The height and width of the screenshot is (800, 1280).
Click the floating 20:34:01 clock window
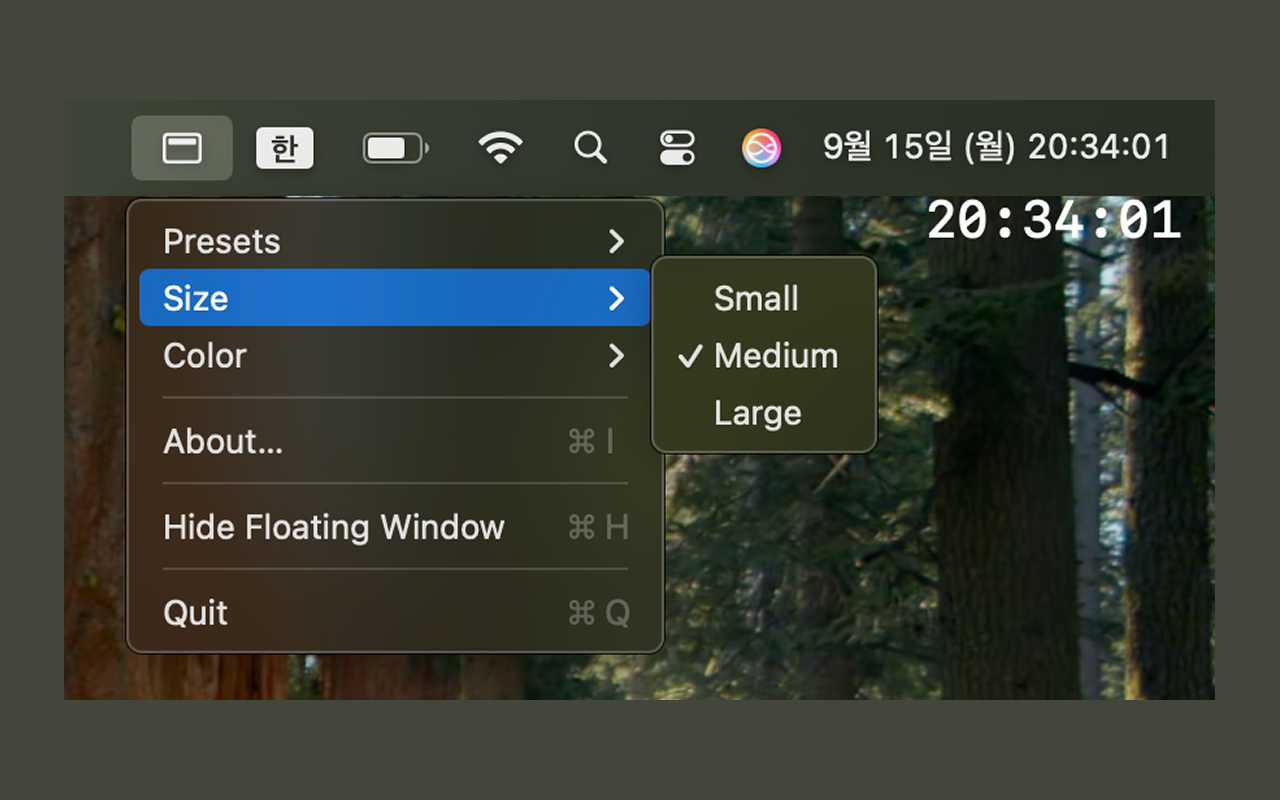tap(1054, 220)
